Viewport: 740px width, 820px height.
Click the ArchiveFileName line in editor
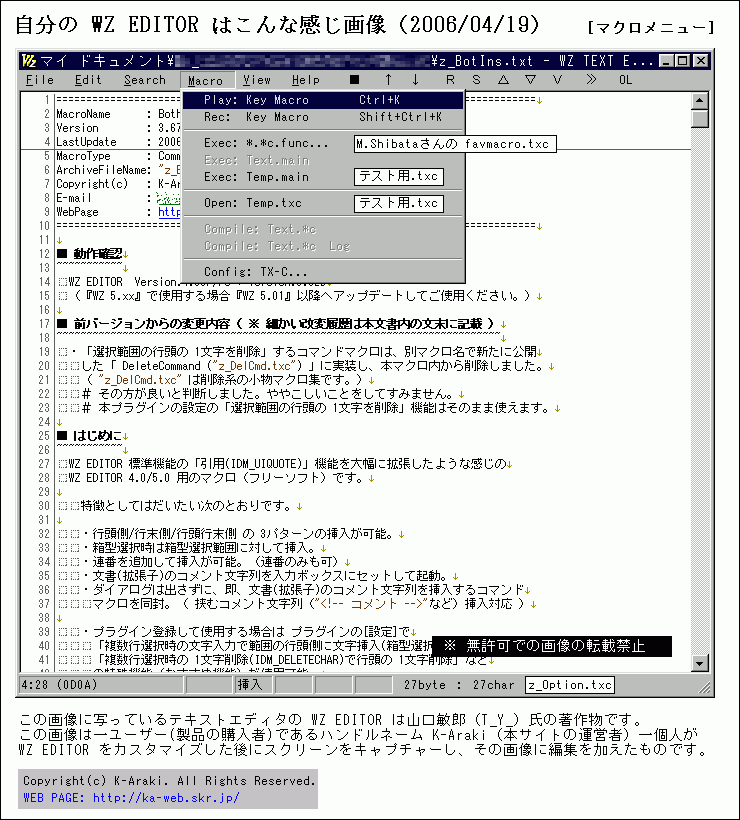point(118,170)
